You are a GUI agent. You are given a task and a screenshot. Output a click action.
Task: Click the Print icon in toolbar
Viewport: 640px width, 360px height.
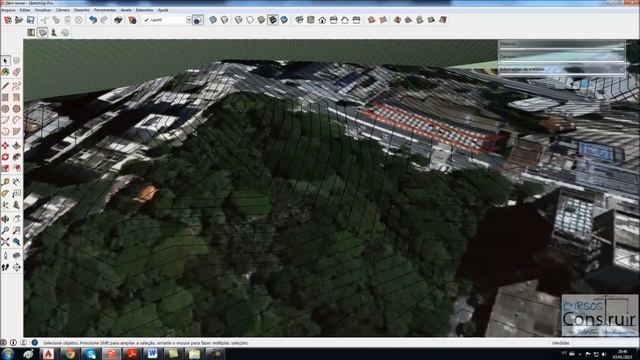pos(118,20)
